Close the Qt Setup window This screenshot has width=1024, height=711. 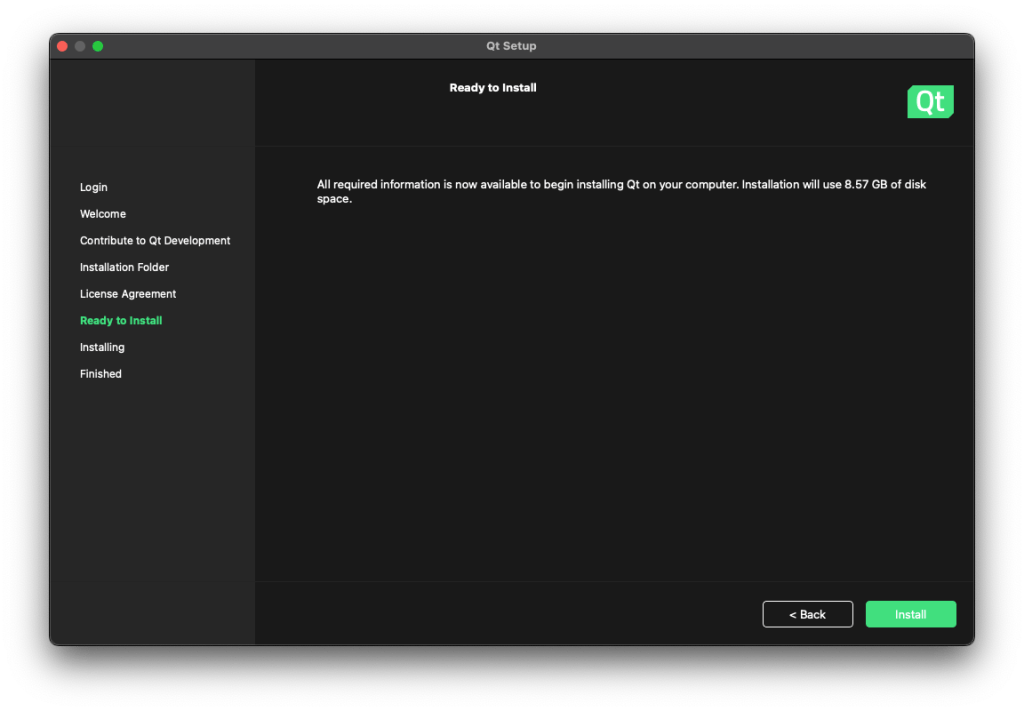[x=62, y=46]
